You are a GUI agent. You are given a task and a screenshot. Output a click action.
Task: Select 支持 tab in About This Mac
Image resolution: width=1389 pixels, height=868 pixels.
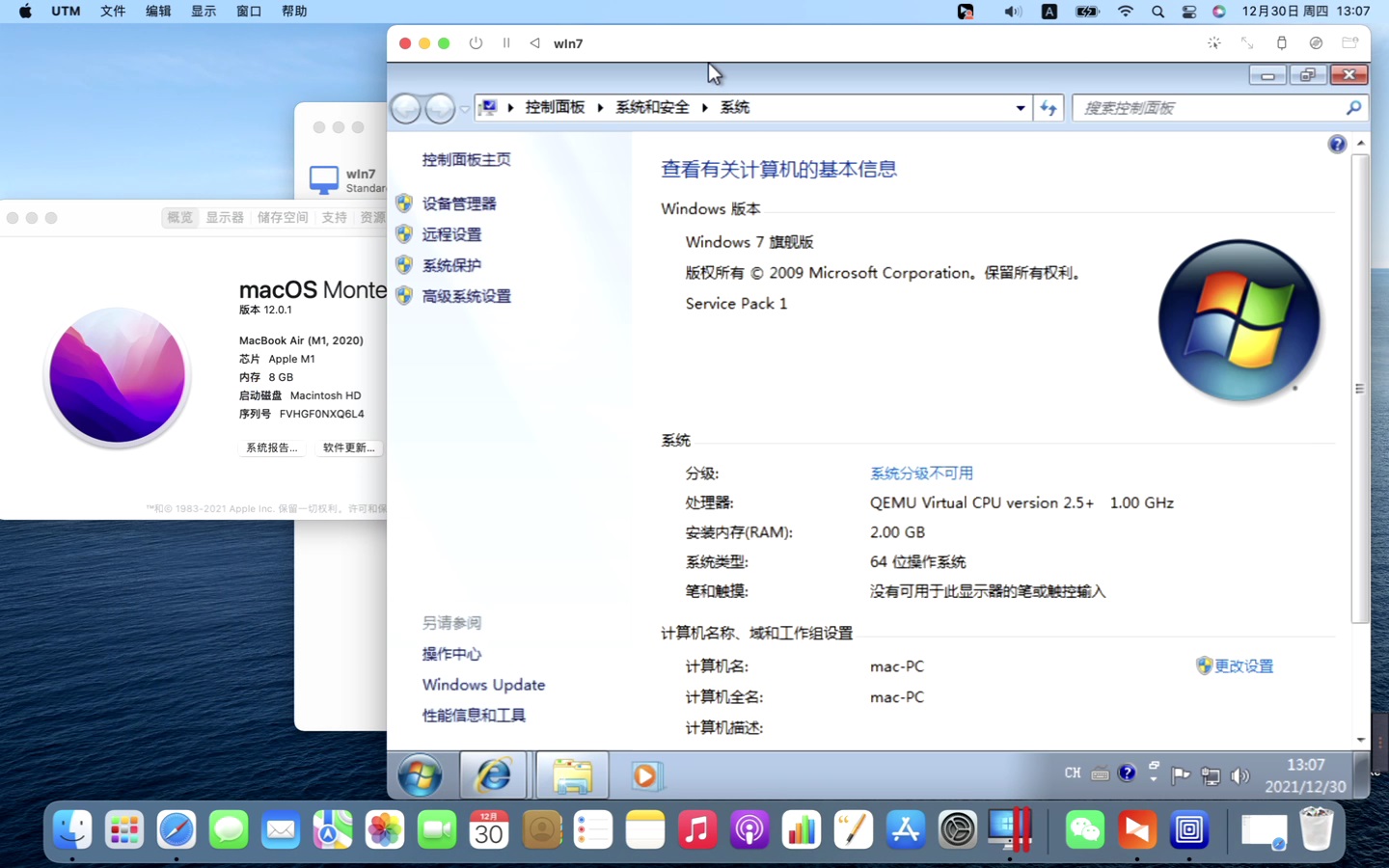pyautogui.click(x=335, y=218)
